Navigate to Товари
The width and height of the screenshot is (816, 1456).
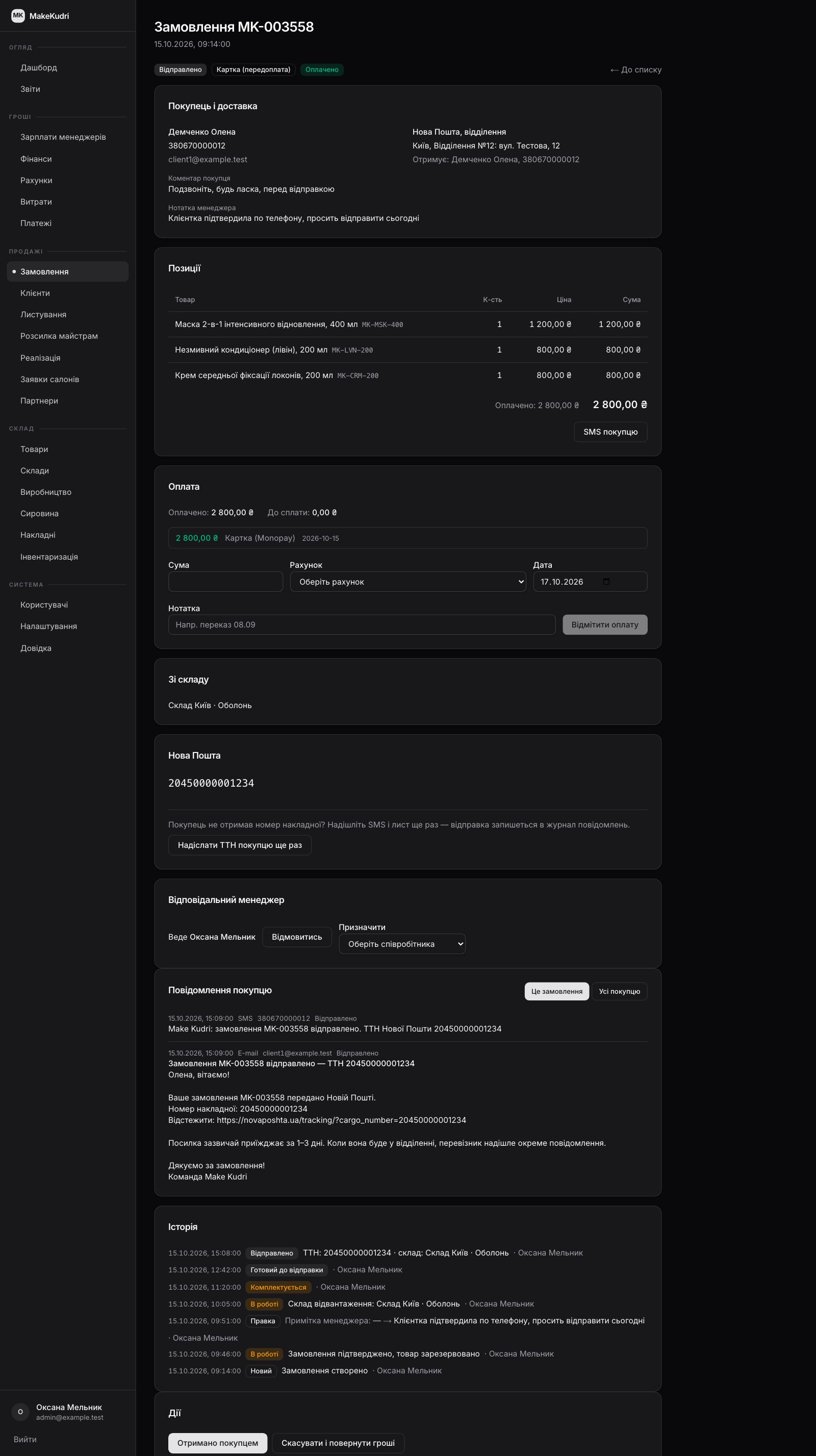tap(68, 449)
